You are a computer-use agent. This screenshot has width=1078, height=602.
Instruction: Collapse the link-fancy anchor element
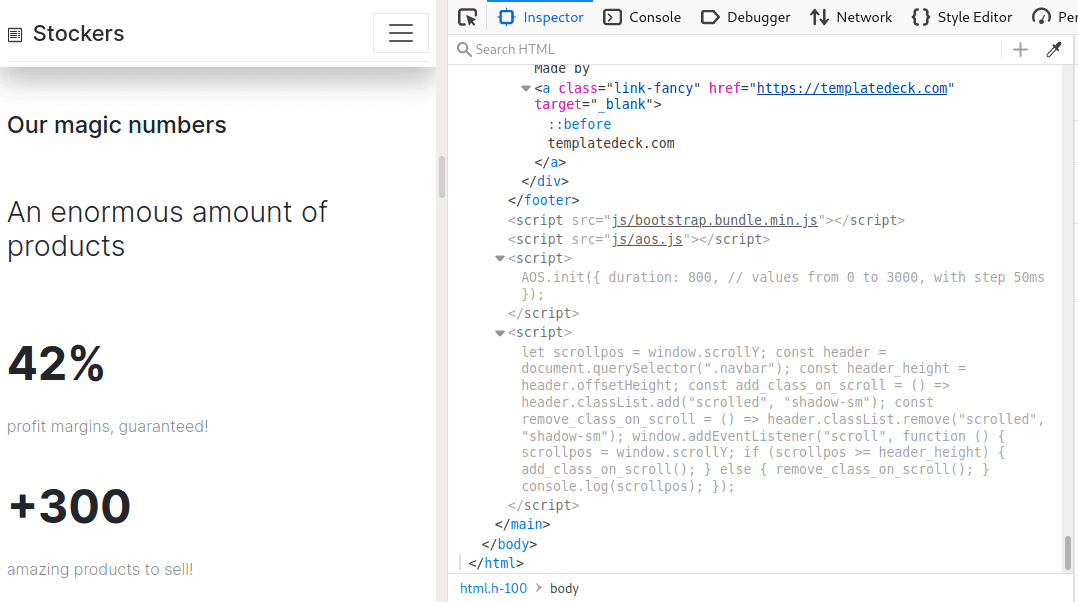pyautogui.click(x=526, y=88)
